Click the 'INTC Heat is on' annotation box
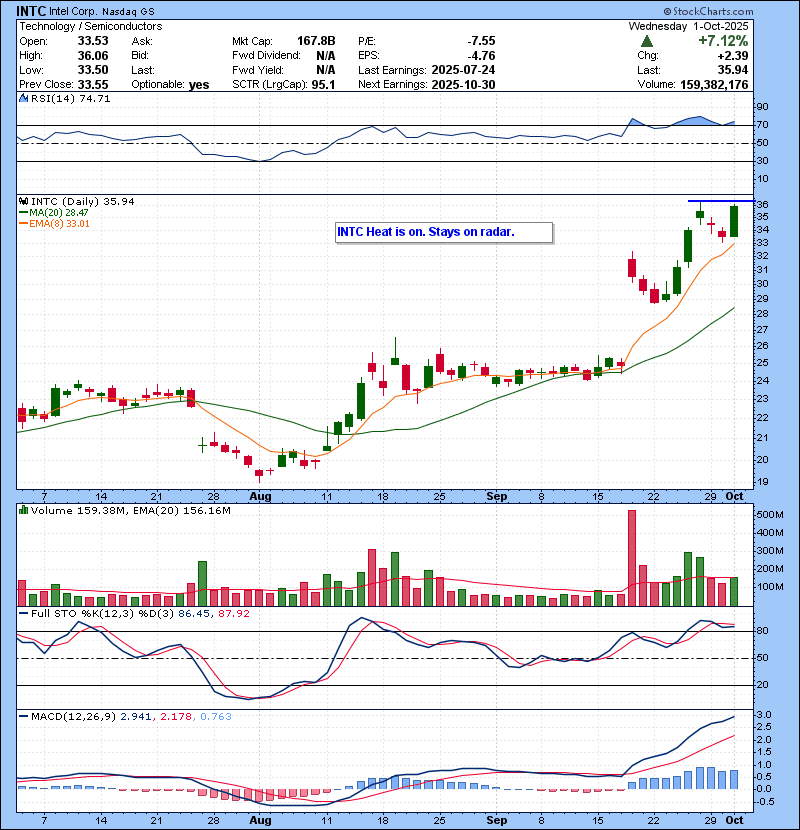This screenshot has height=830, width=800. [444, 232]
